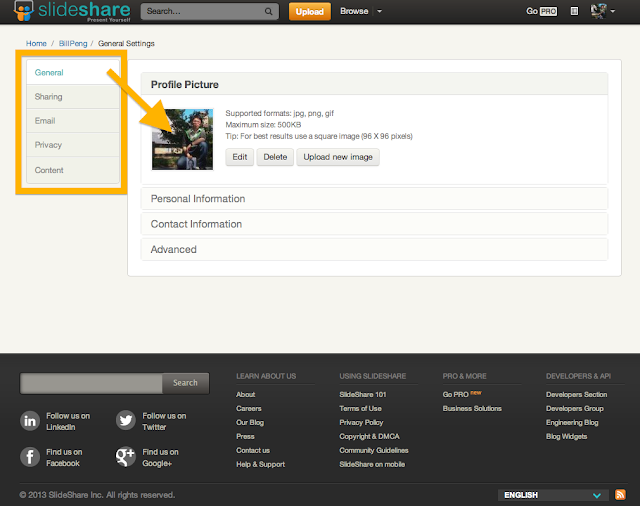Open SlideShare 101 link
Viewport: 640px width, 506px height.
click(363, 395)
